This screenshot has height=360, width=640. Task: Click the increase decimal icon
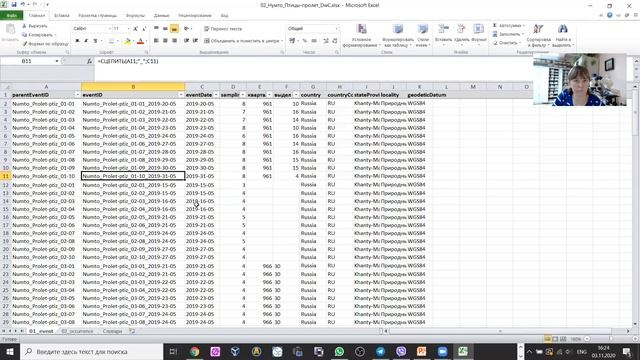pyautogui.click(x=326, y=41)
